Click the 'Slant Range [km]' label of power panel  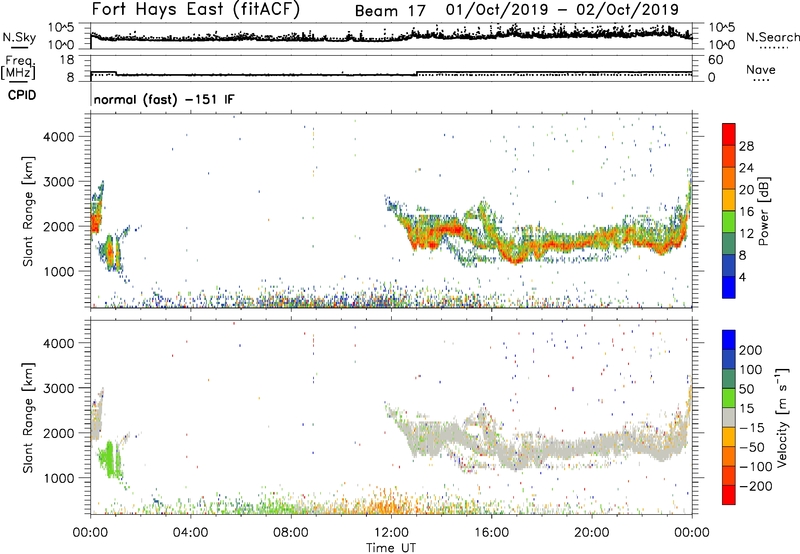28,211
